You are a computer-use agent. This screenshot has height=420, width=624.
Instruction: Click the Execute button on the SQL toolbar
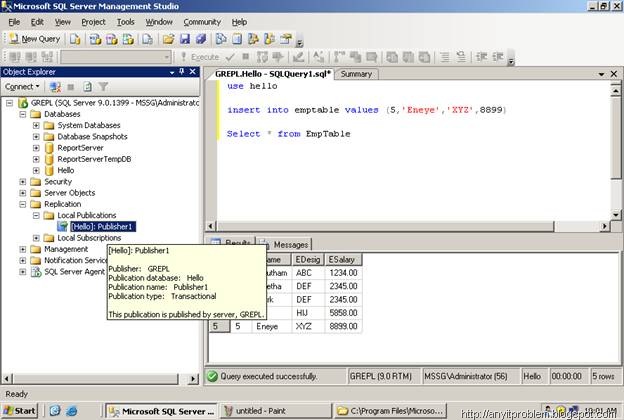200,57
